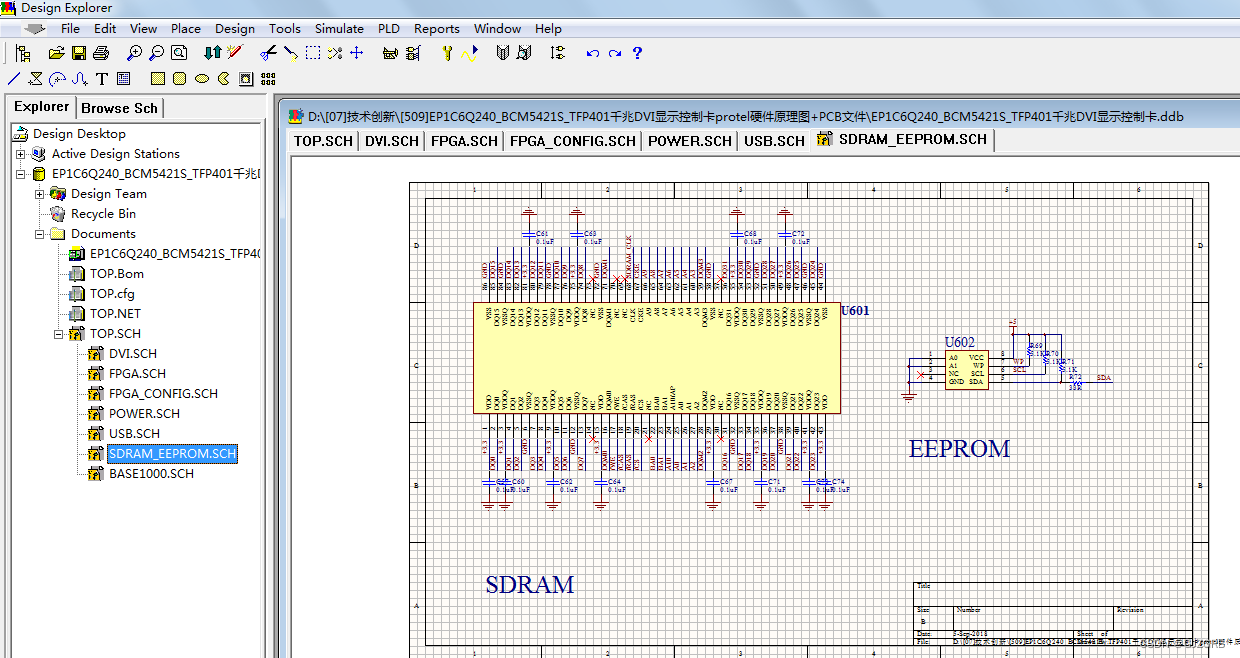Click the Undo arrow icon

(593, 54)
